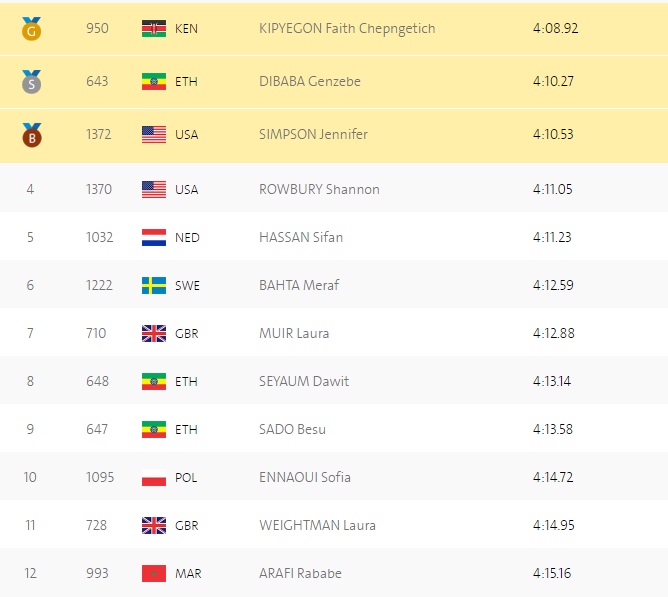Screen dimensions: 668x597
Task: Click winning time 4:08.92
Action: [556, 29]
